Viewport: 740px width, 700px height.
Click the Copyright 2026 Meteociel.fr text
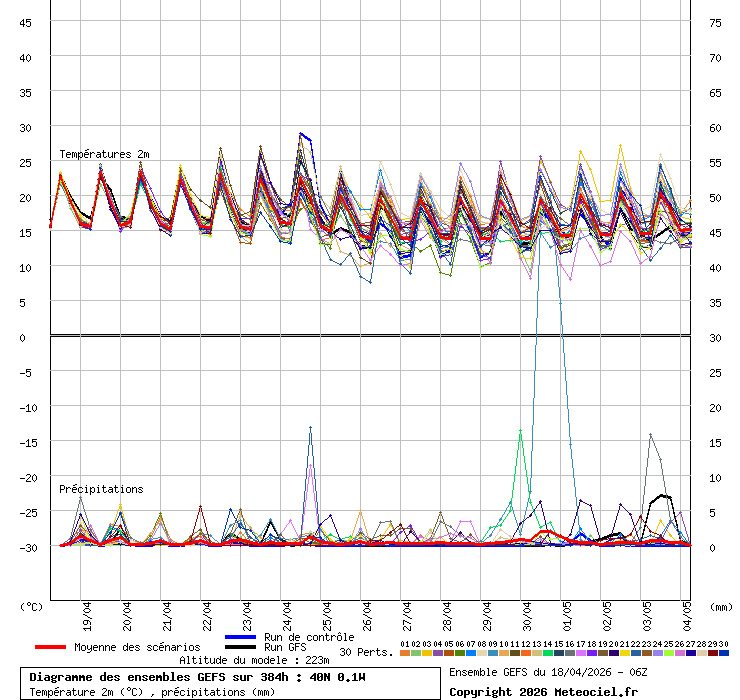tap(543, 691)
